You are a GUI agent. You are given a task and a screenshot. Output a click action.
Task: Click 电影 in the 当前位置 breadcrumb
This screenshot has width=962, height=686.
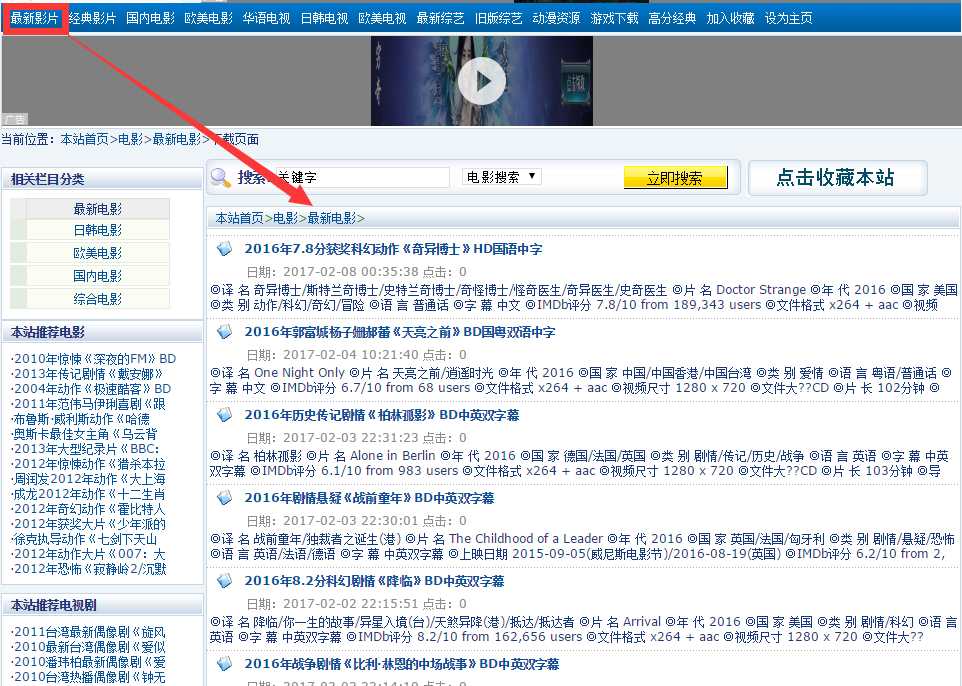tap(130, 139)
